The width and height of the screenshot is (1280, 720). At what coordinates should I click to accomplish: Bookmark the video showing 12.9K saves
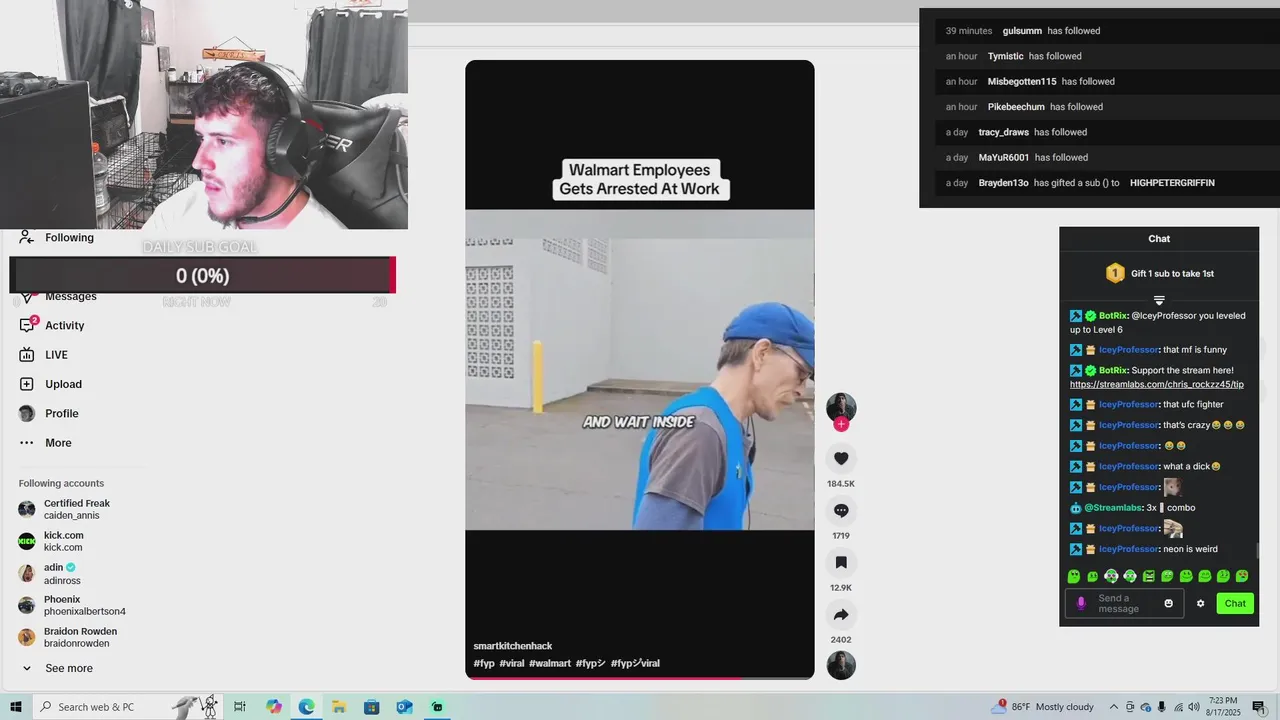[841, 562]
